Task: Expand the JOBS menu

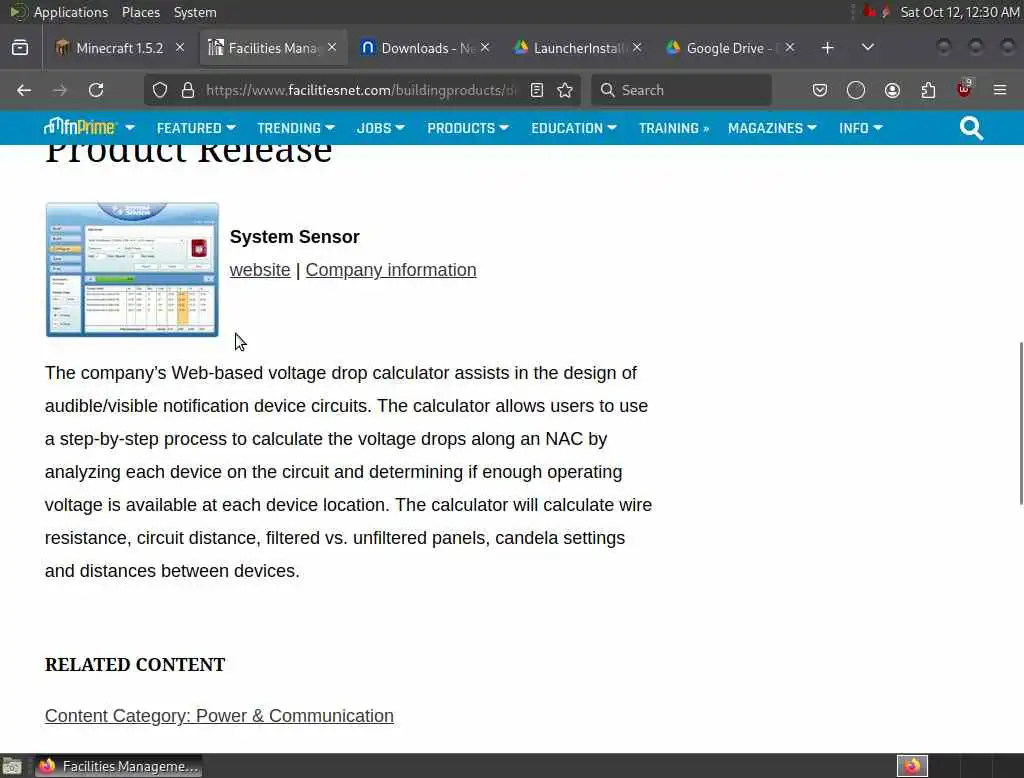Action: pos(381,128)
